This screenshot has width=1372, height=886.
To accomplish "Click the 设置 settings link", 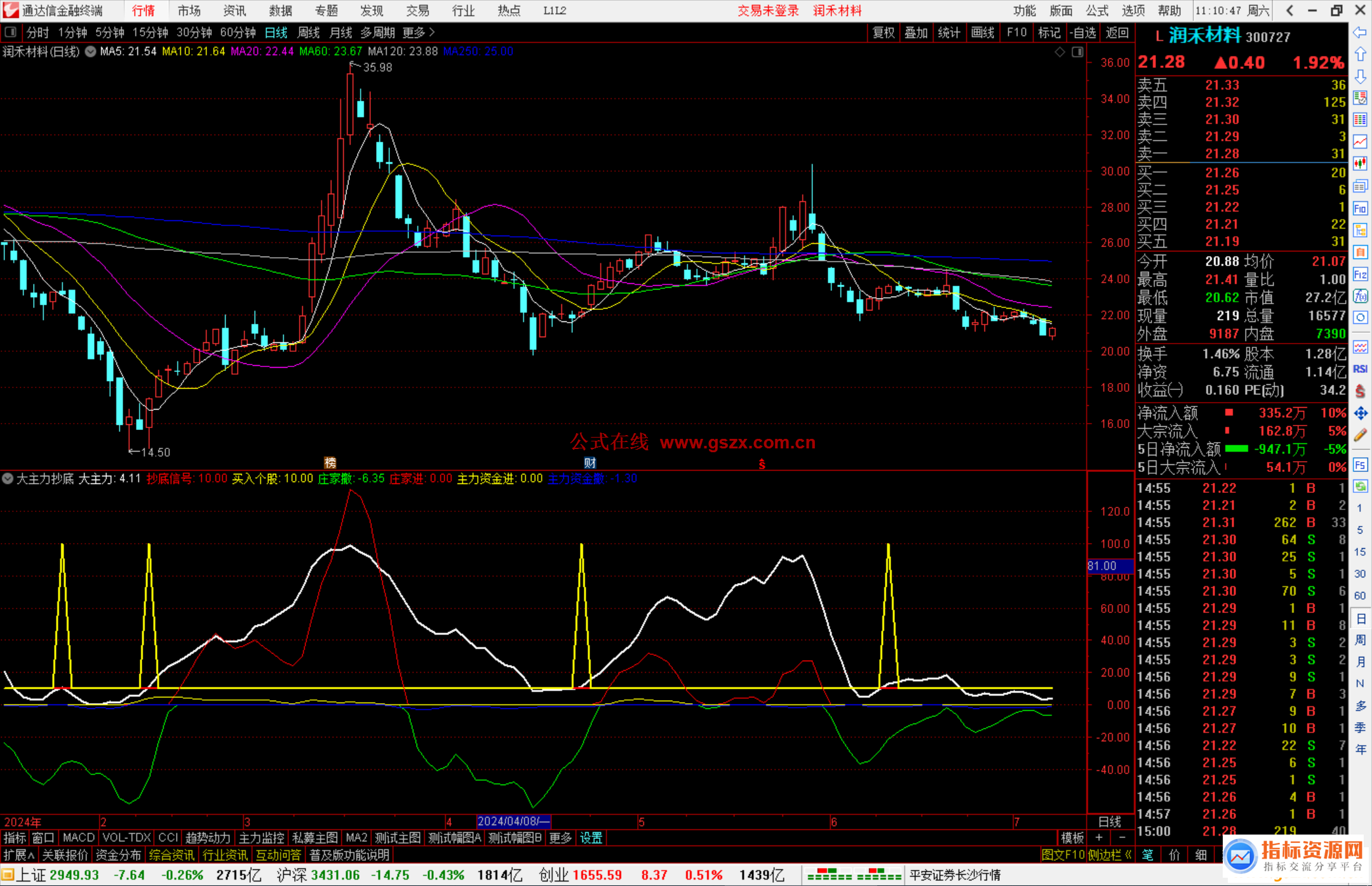I will 591,838.
